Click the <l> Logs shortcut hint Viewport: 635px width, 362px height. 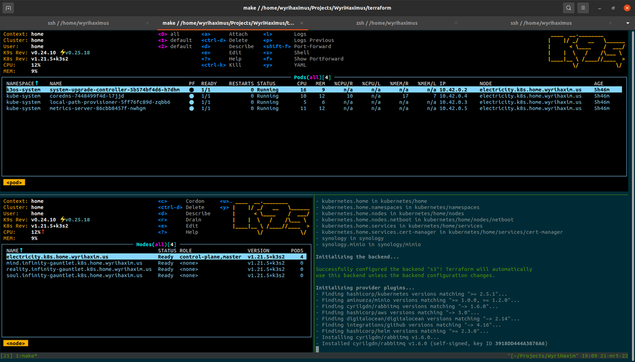click(285, 34)
